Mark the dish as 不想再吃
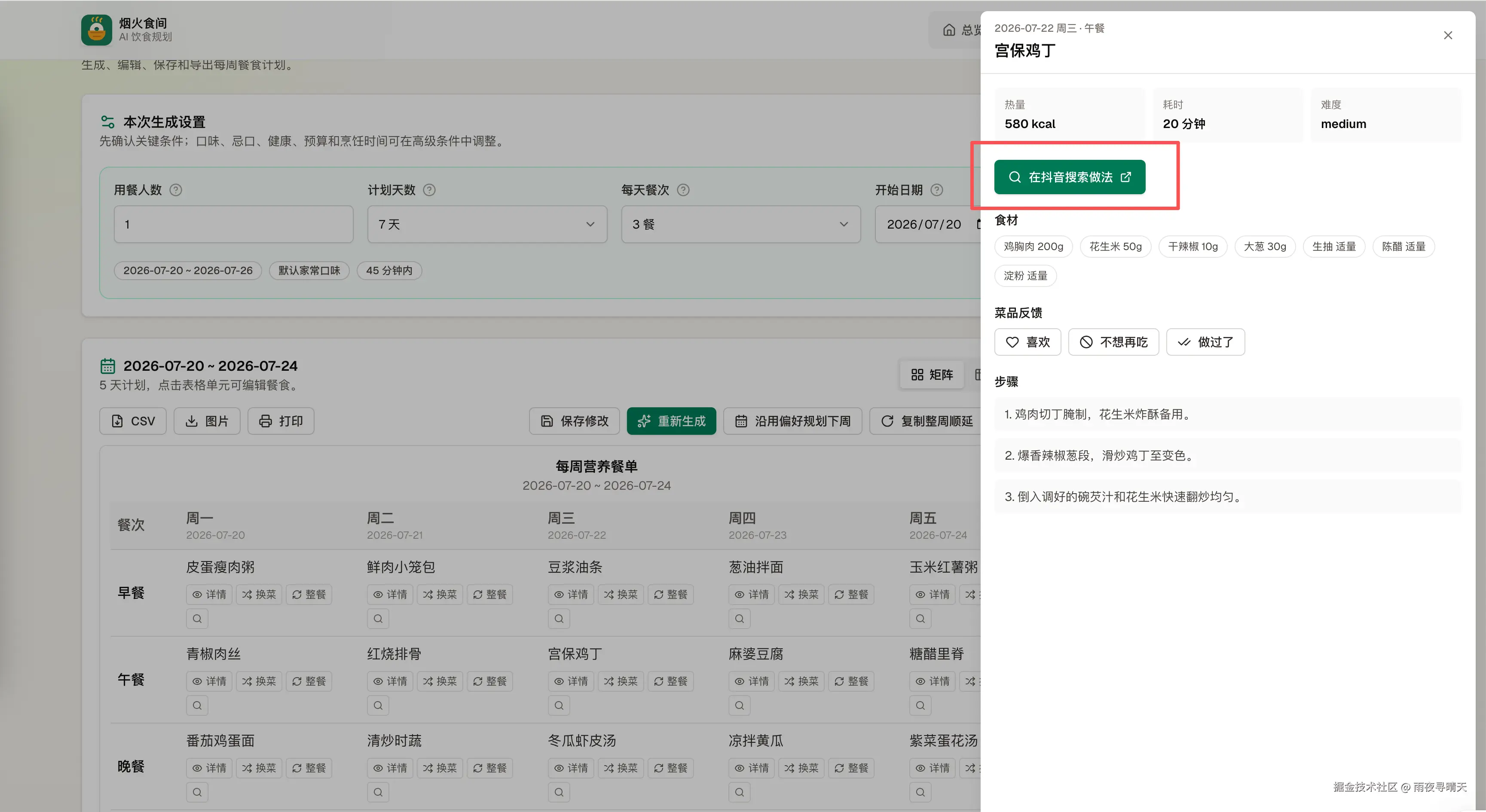Viewport: 1486px width, 812px height. (x=1113, y=342)
